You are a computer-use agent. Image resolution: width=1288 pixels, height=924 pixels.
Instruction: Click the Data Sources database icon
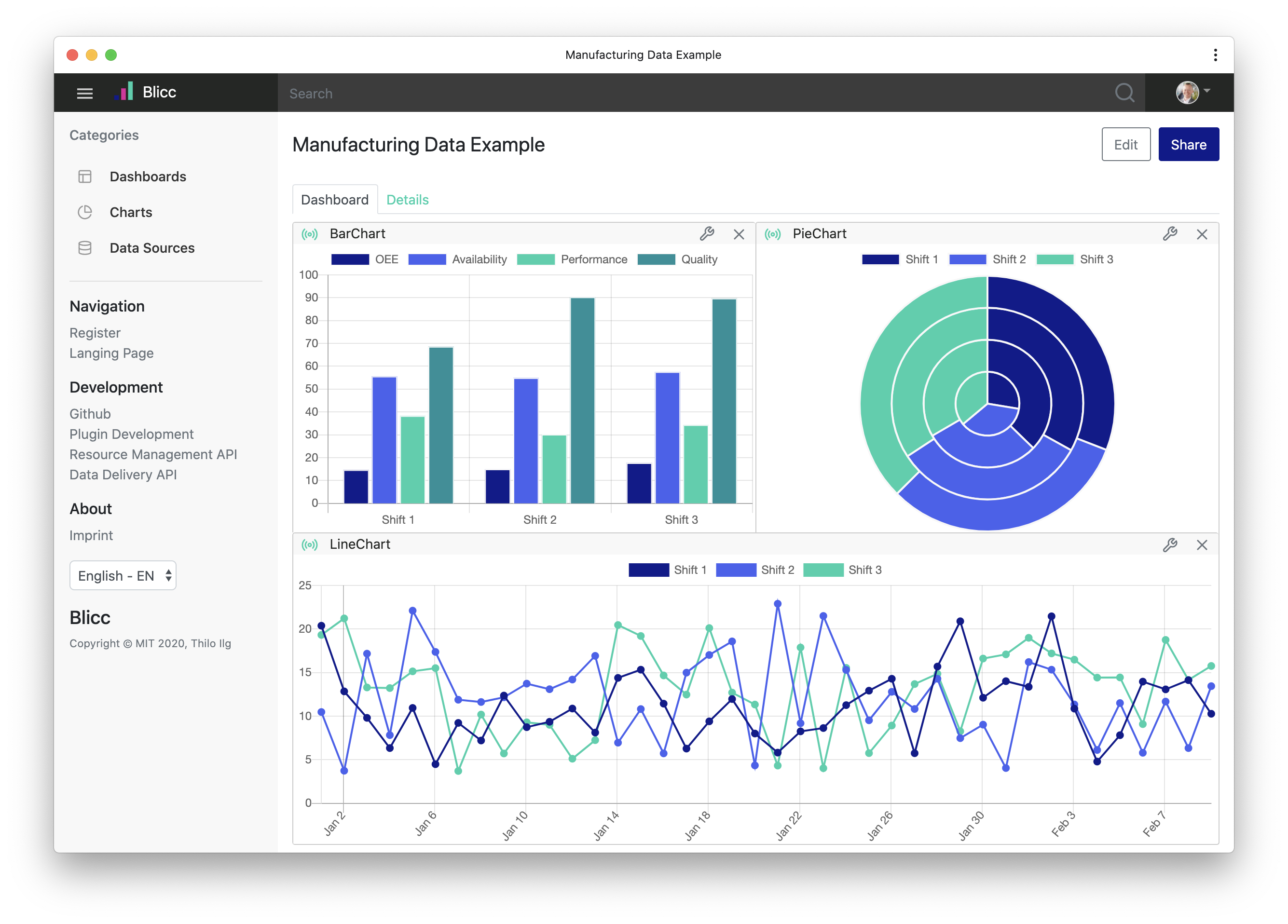pyautogui.click(x=84, y=248)
